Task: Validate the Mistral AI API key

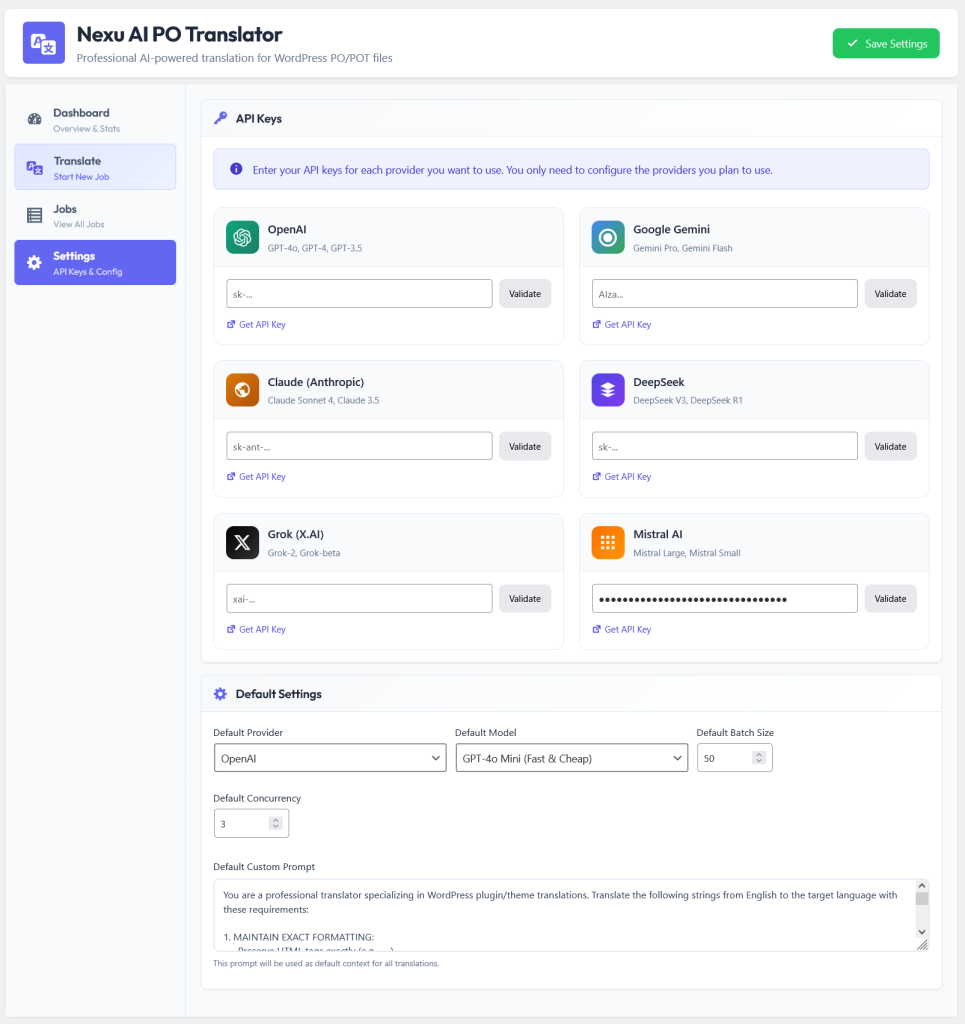Action: (x=891, y=598)
